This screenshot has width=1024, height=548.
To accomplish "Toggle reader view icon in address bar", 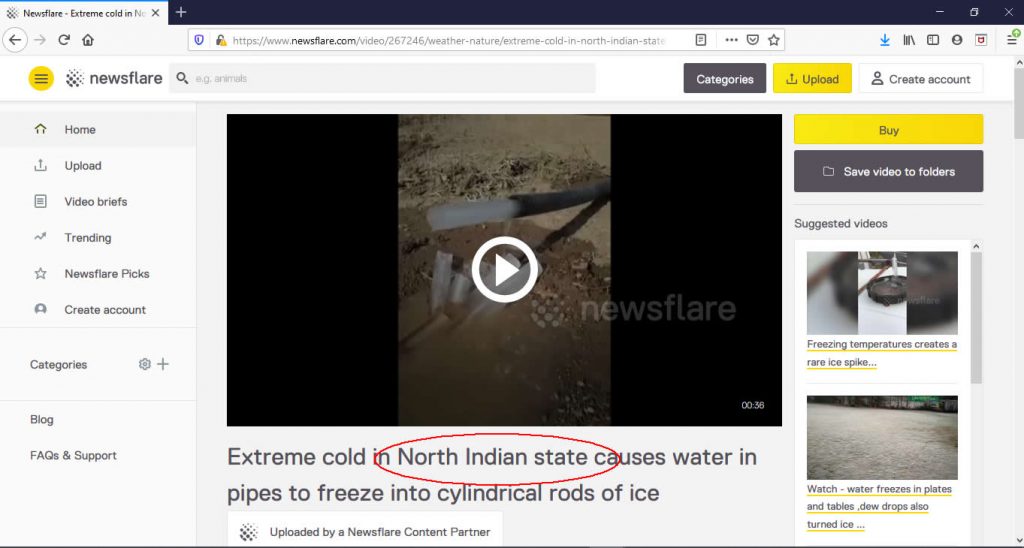I will tap(701, 40).
